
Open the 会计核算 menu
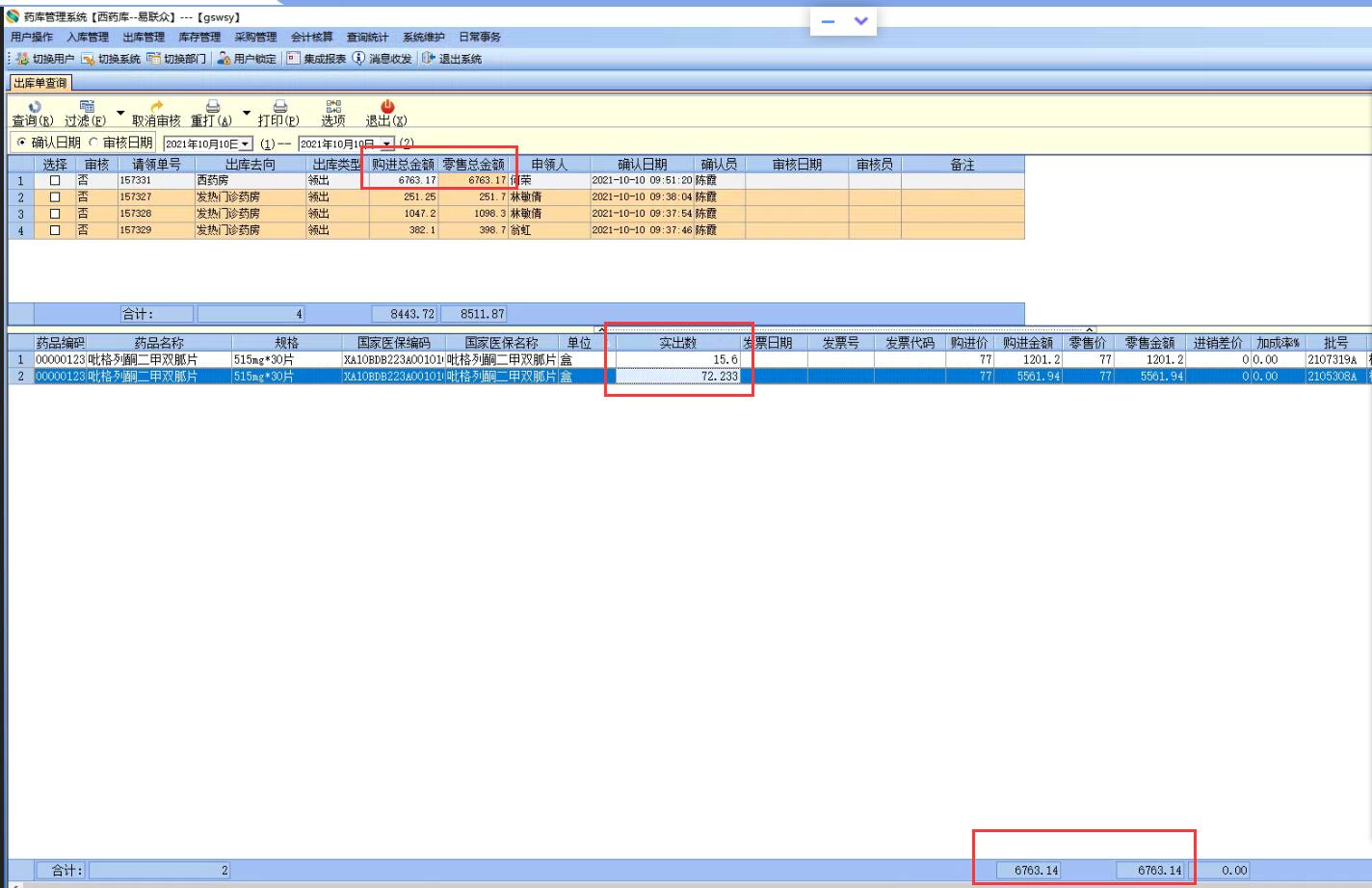tap(311, 38)
